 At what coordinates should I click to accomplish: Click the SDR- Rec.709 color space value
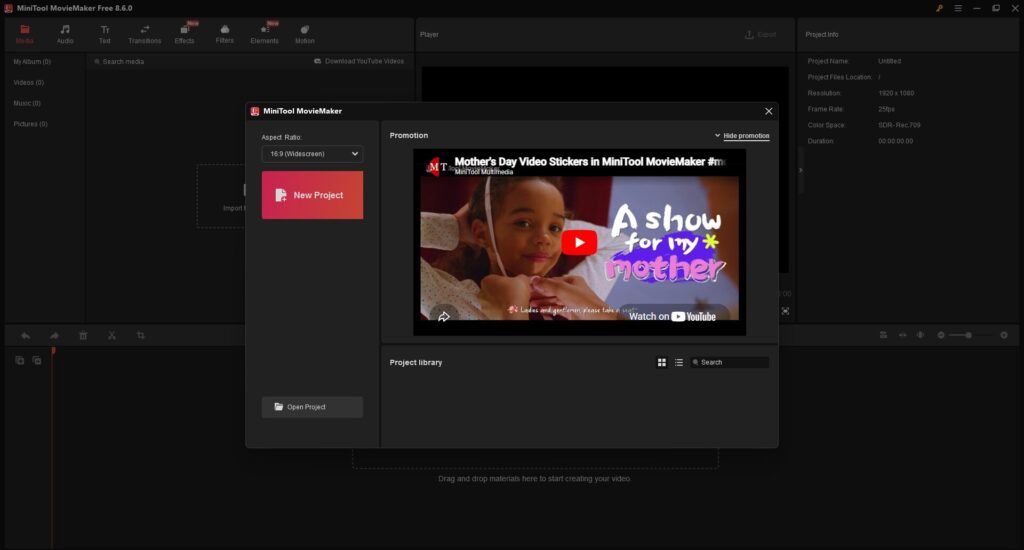(899, 125)
